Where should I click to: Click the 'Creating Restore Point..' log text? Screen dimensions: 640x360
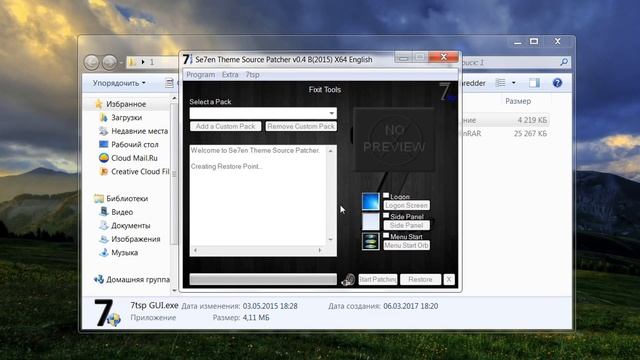coord(227,167)
